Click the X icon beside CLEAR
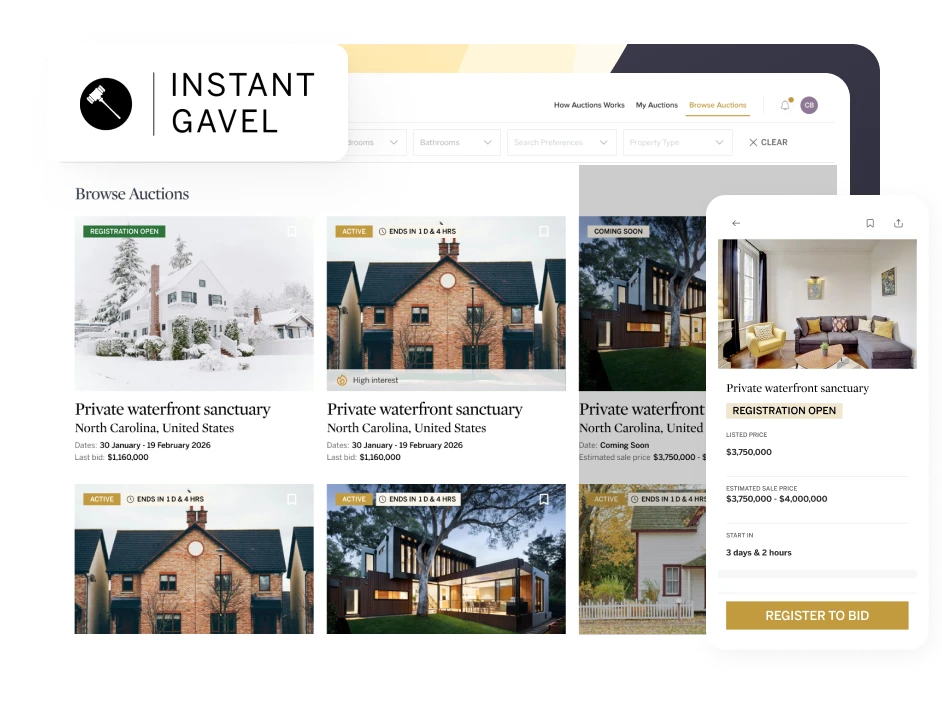 [x=753, y=142]
